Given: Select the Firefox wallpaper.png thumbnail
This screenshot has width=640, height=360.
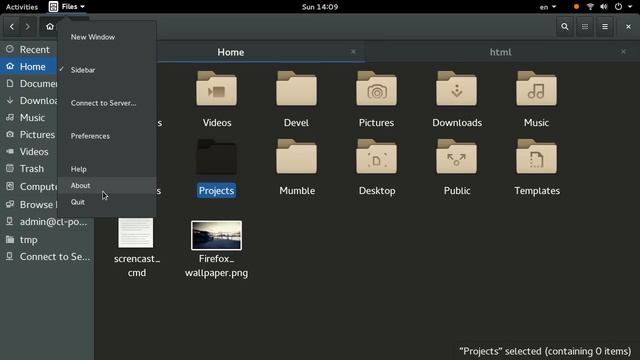Looking at the screenshot, I should tap(216, 236).
